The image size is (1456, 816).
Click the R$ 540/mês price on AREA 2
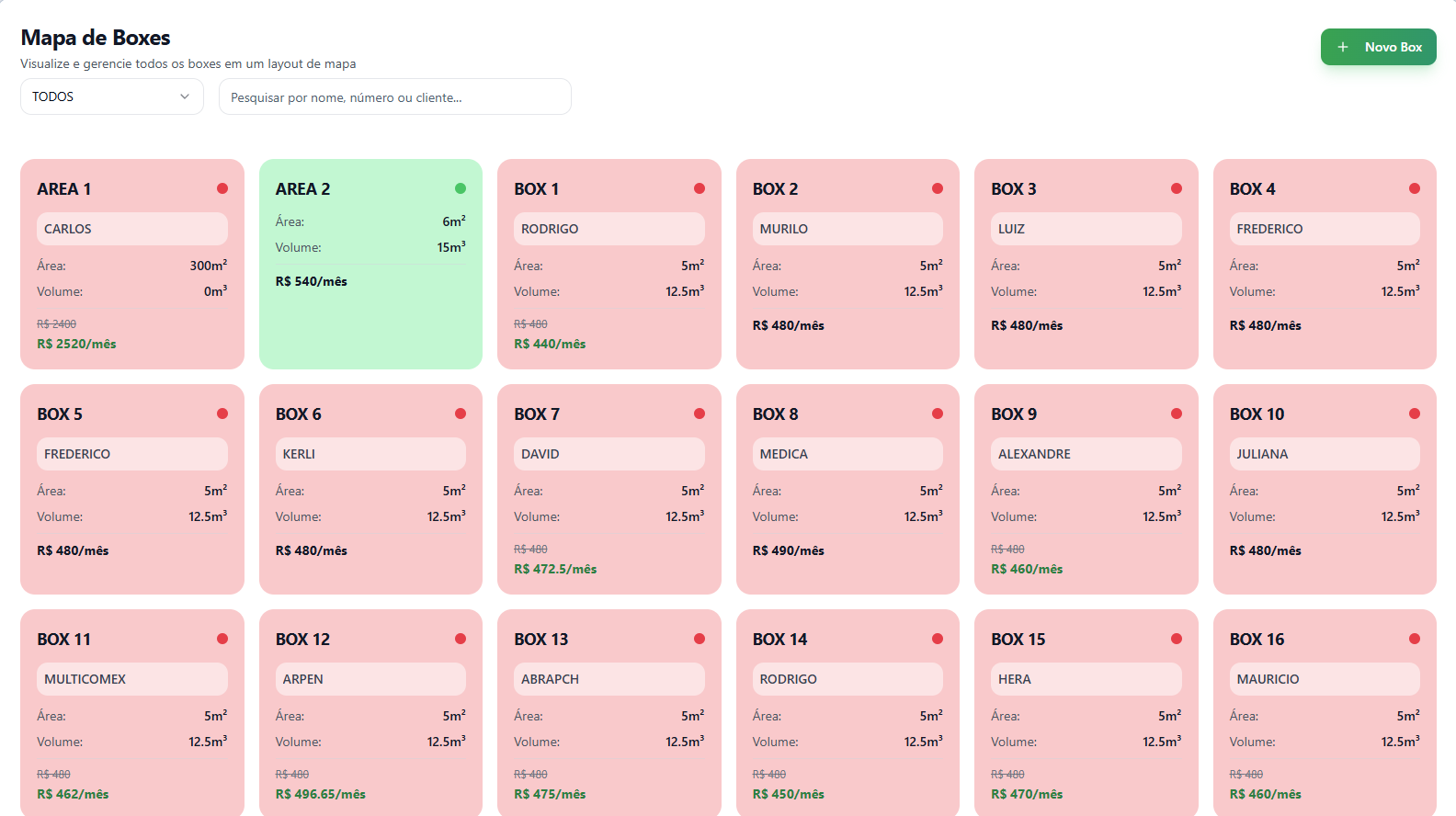312,281
